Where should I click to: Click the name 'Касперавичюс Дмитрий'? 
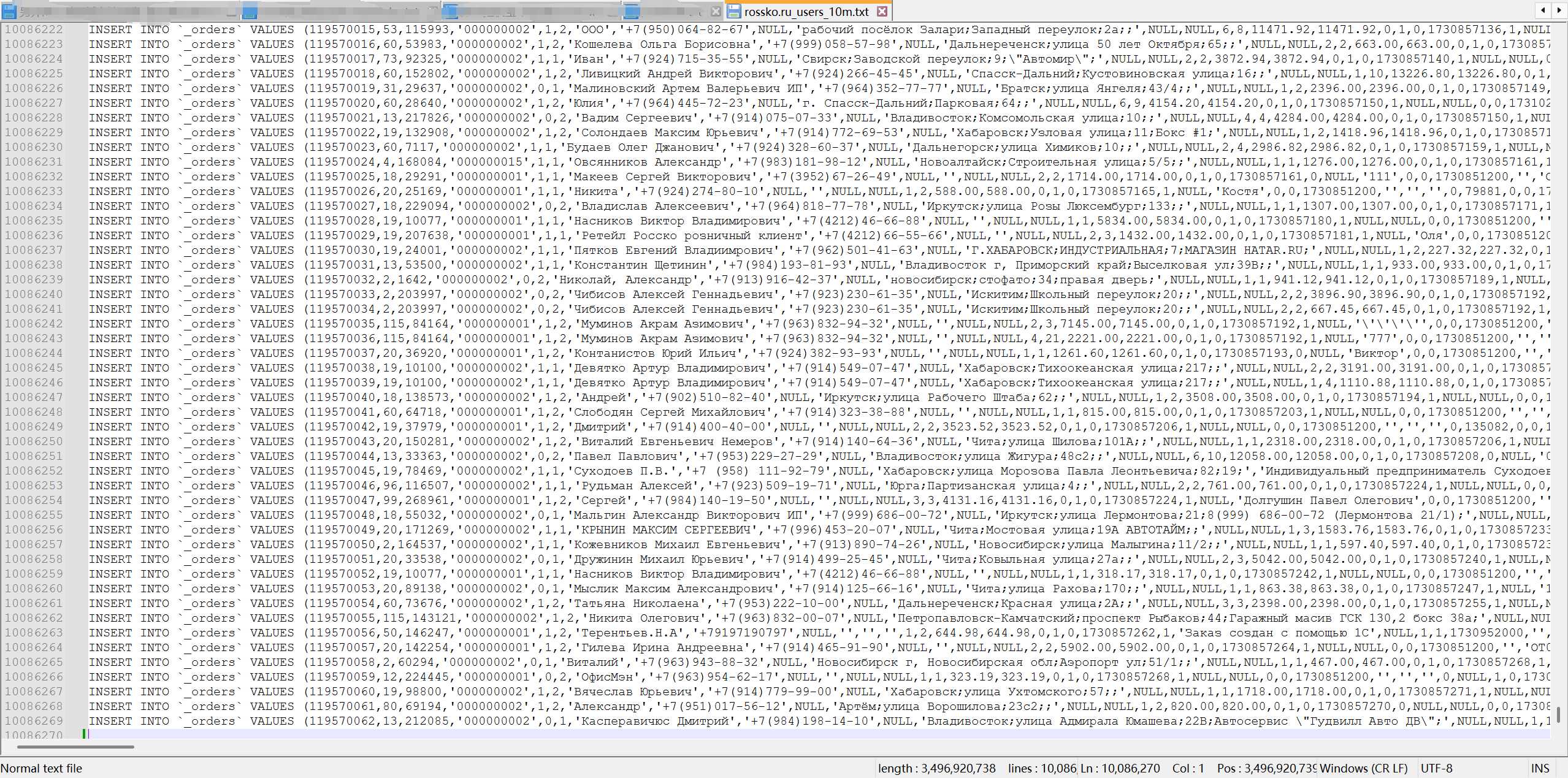tap(654, 721)
